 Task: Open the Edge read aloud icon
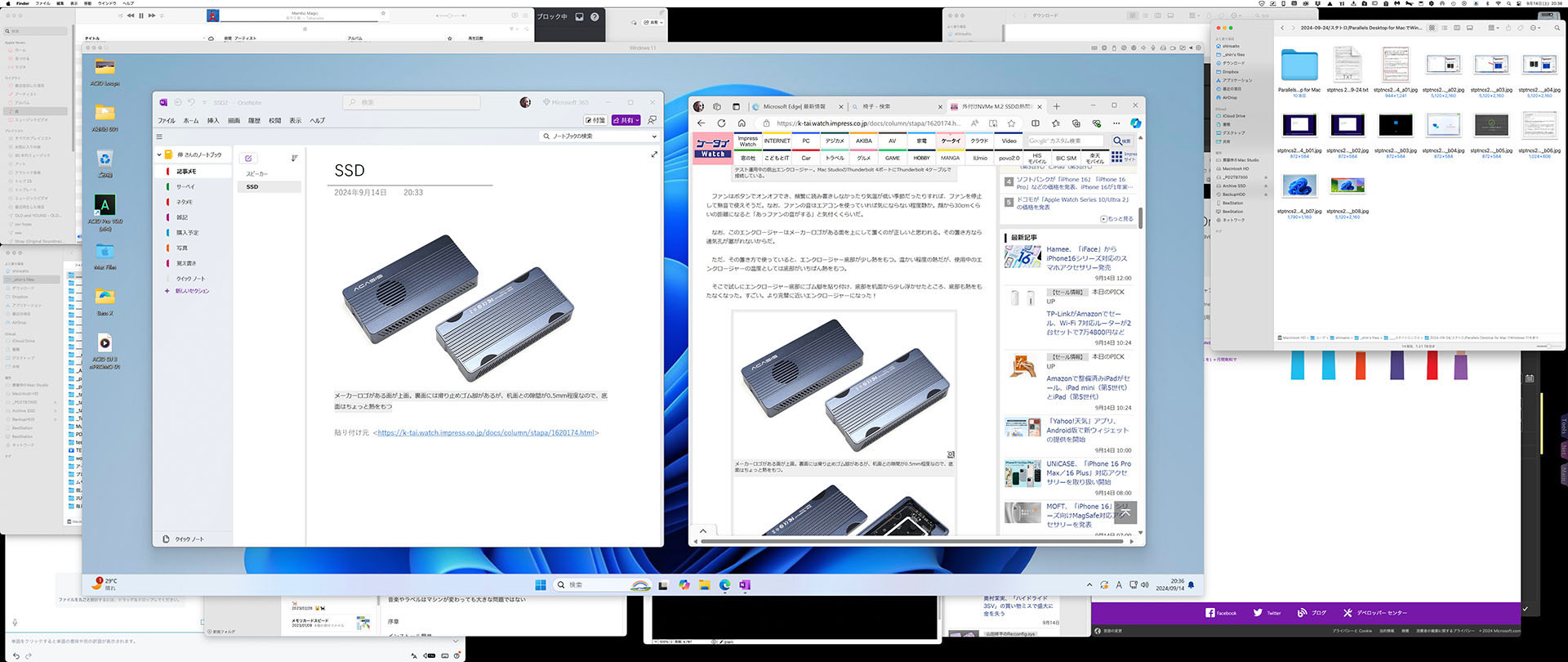click(x=974, y=123)
